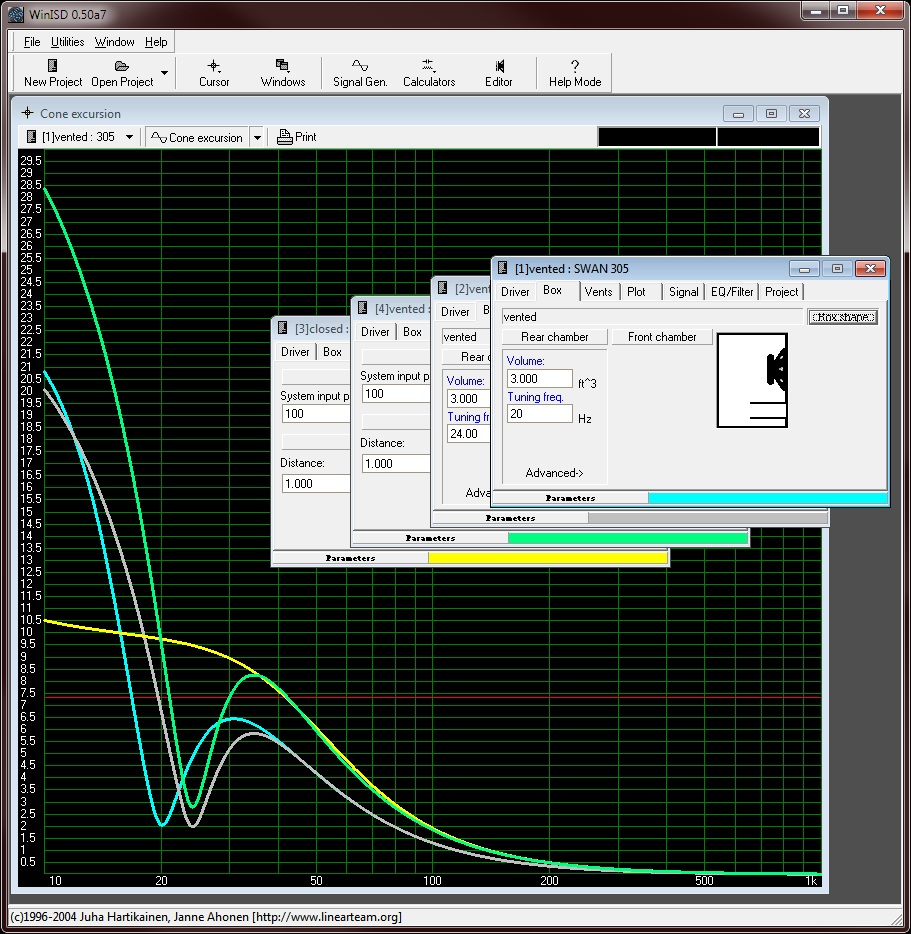Select Box tab in [4]vented window
Screen dimensions: 911x934
click(x=412, y=332)
